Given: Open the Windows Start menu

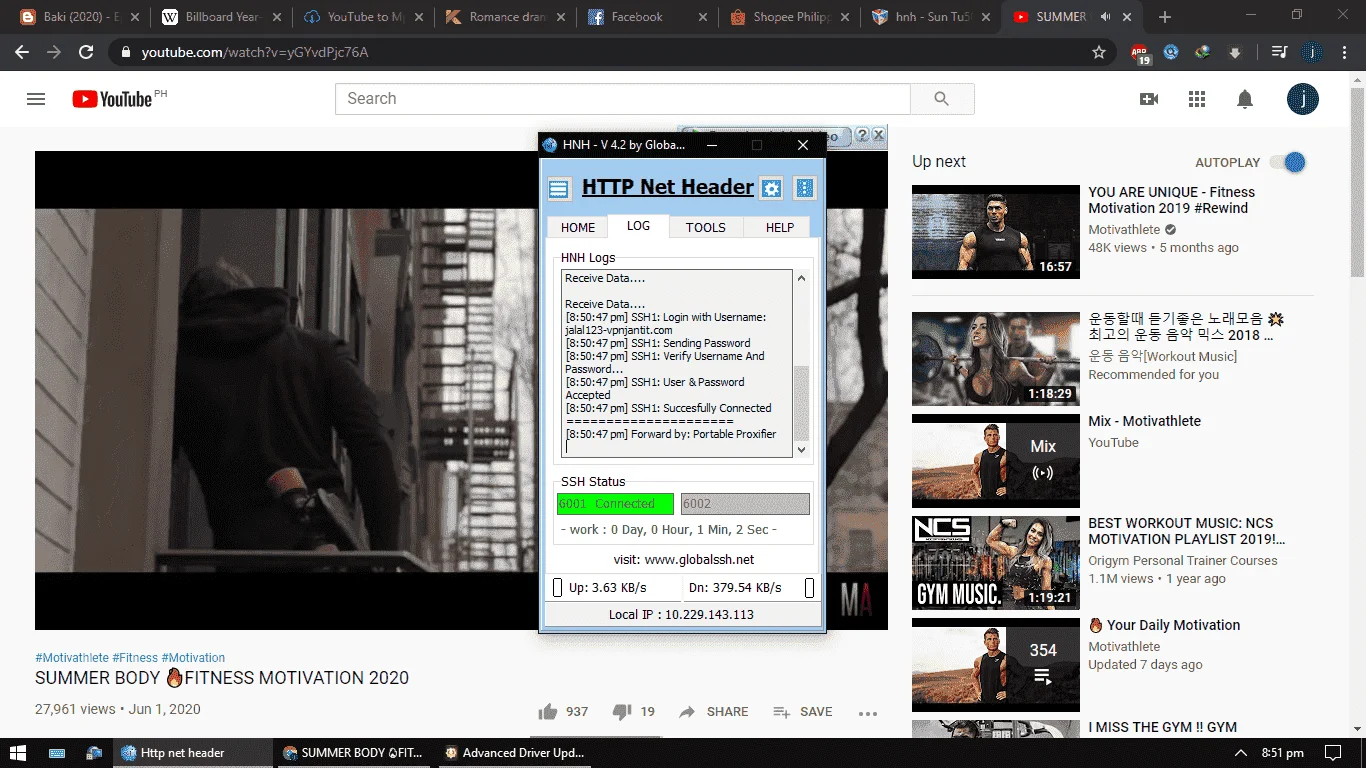Looking at the screenshot, I should pyautogui.click(x=20, y=753).
